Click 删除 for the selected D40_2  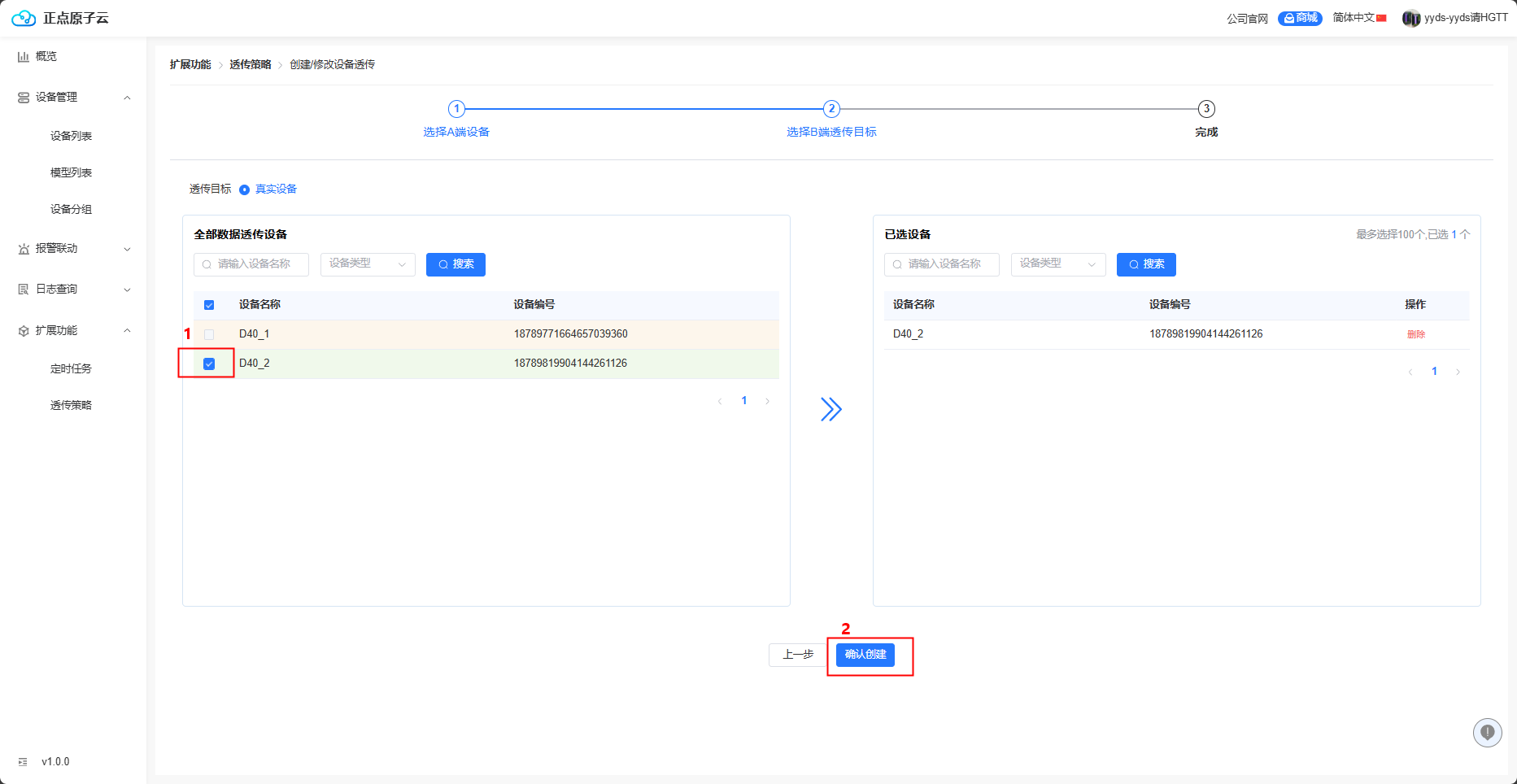pyautogui.click(x=1415, y=334)
